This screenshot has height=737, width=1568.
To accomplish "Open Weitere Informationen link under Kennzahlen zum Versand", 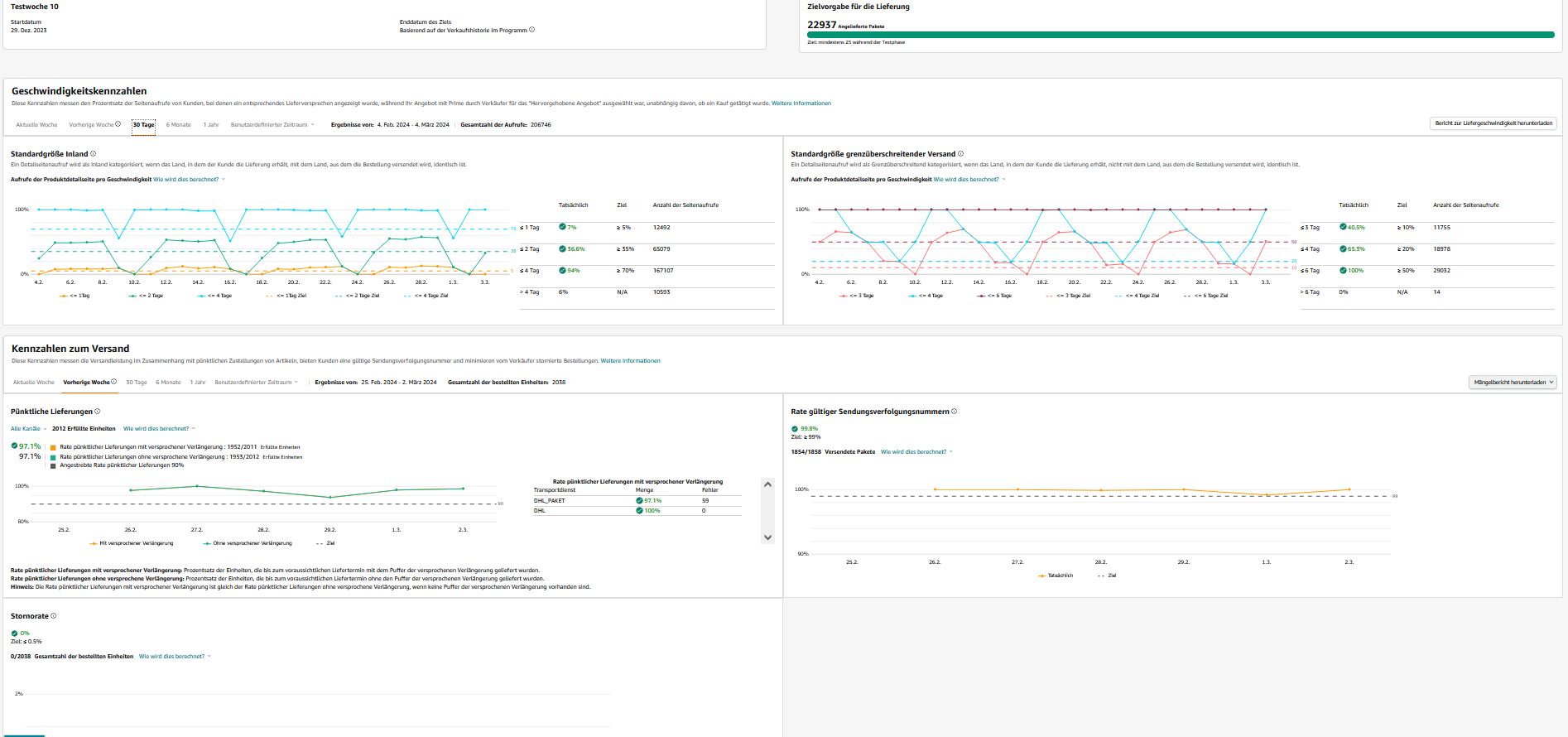I will (631, 361).
